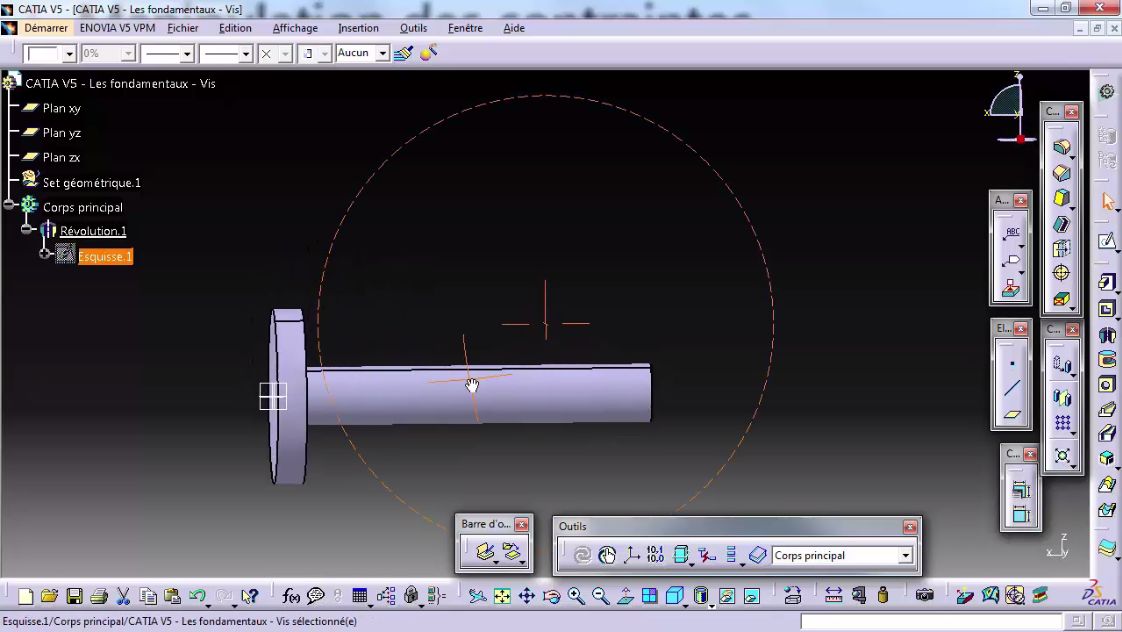1122x632 pixels.
Task: Select the Pan tool in bottom toolbar
Action: [526, 595]
